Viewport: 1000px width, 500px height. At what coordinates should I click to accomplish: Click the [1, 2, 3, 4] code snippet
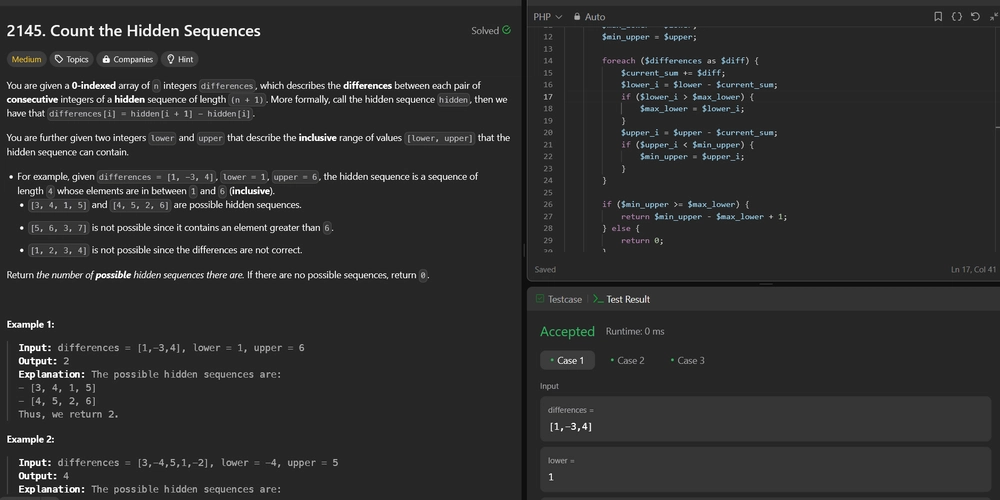point(59,250)
